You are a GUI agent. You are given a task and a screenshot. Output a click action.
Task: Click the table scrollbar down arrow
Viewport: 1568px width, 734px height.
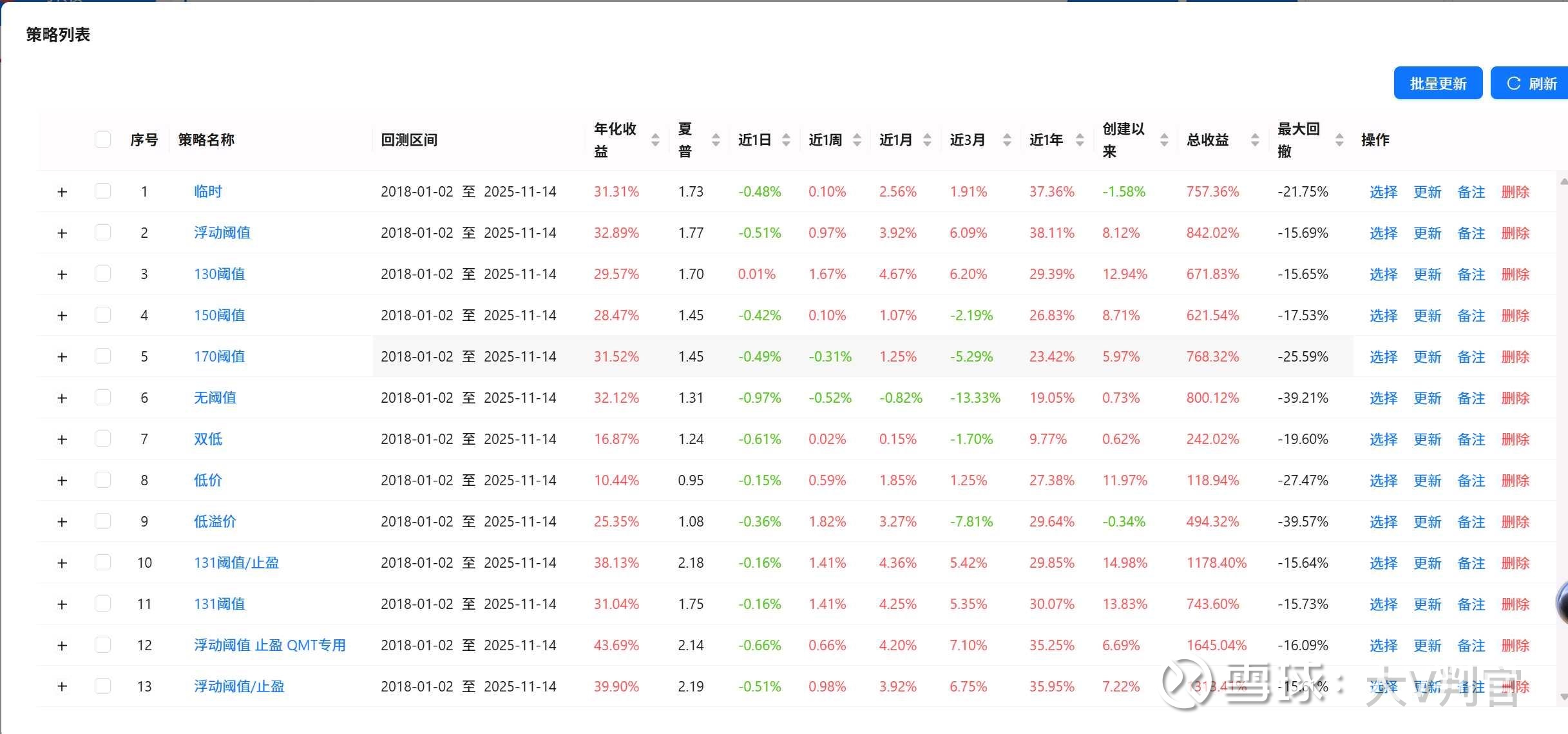(1563, 697)
